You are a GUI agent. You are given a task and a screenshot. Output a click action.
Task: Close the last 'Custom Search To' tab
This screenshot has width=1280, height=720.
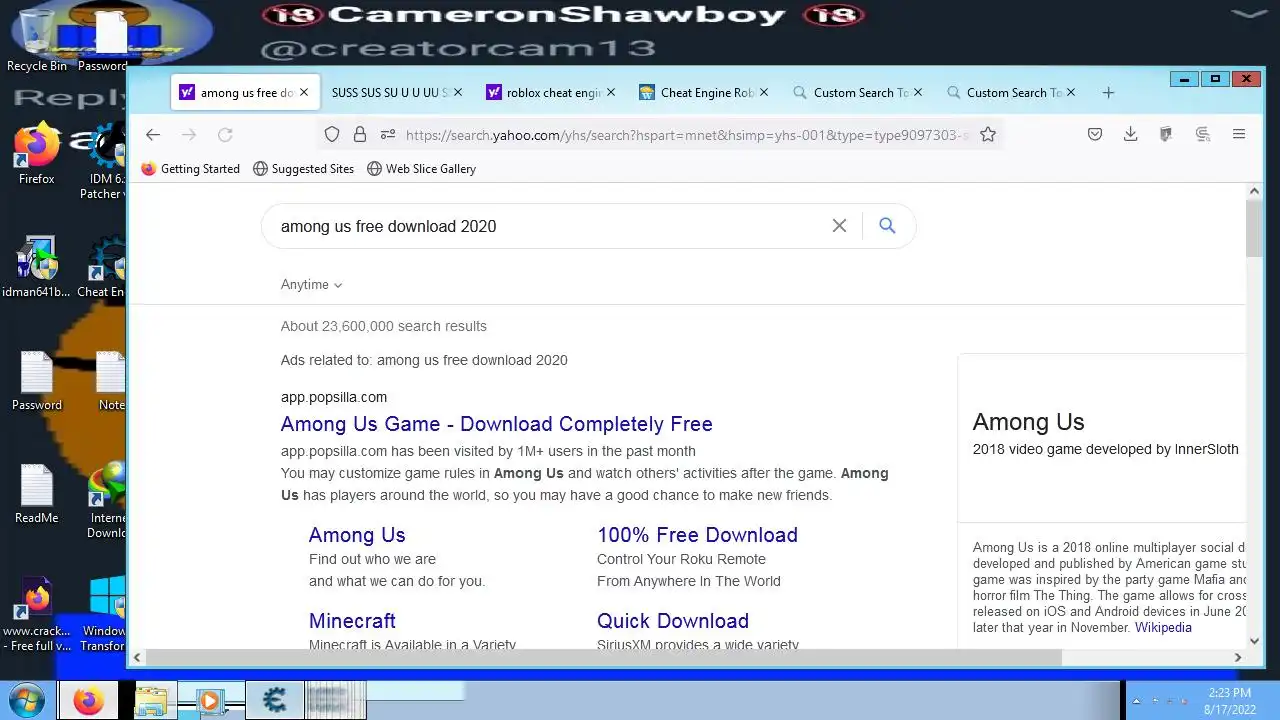[x=1070, y=93]
